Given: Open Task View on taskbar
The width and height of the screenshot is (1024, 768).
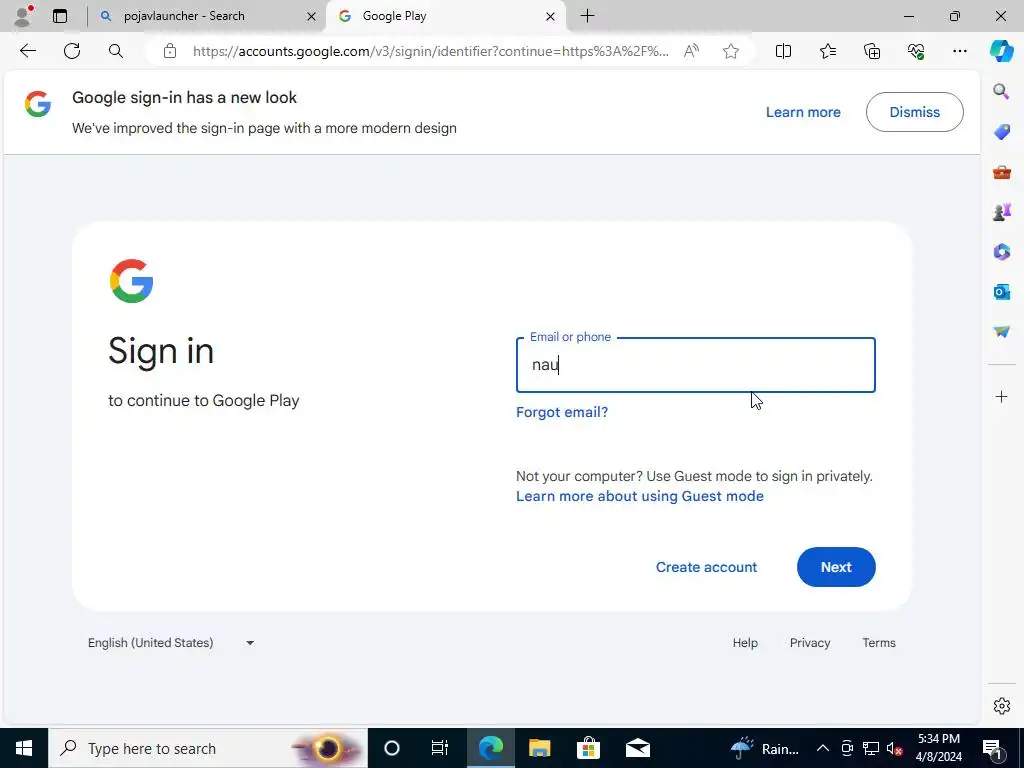Looking at the screenshot, I should 440,748.
